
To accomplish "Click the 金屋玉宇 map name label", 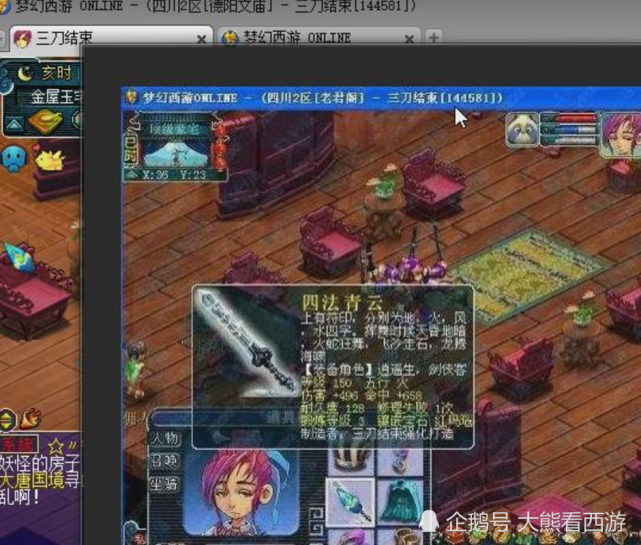I will coord(56,97).
